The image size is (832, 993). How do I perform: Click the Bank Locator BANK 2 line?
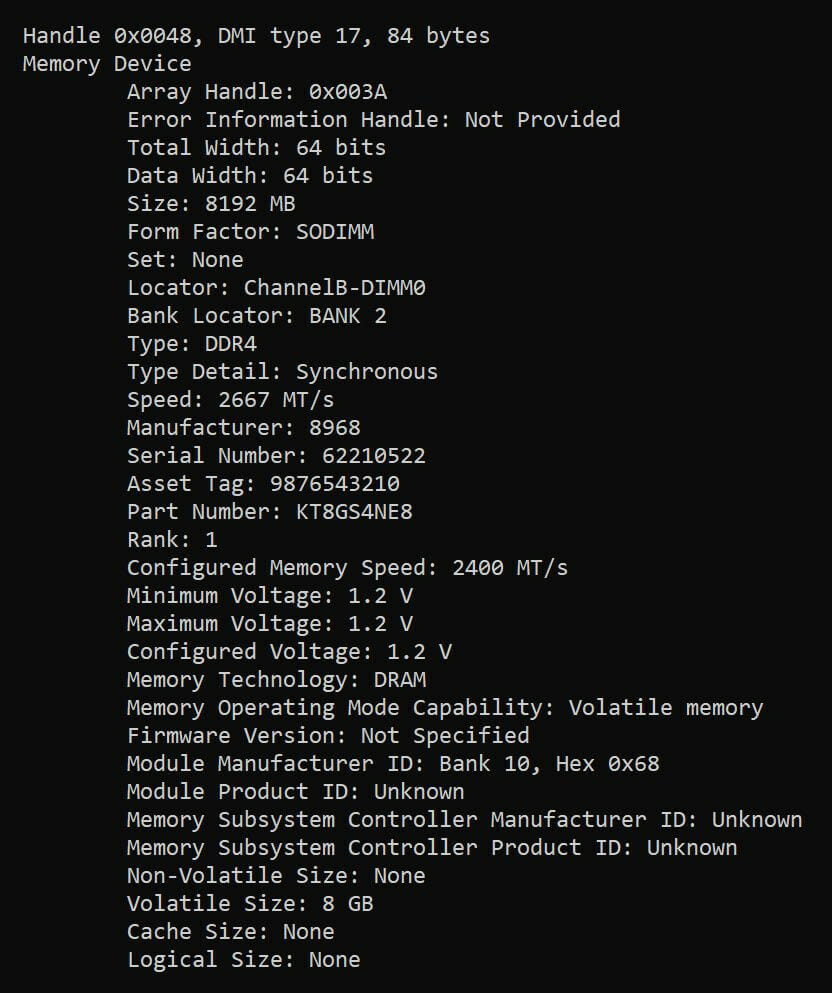(257, 316)
